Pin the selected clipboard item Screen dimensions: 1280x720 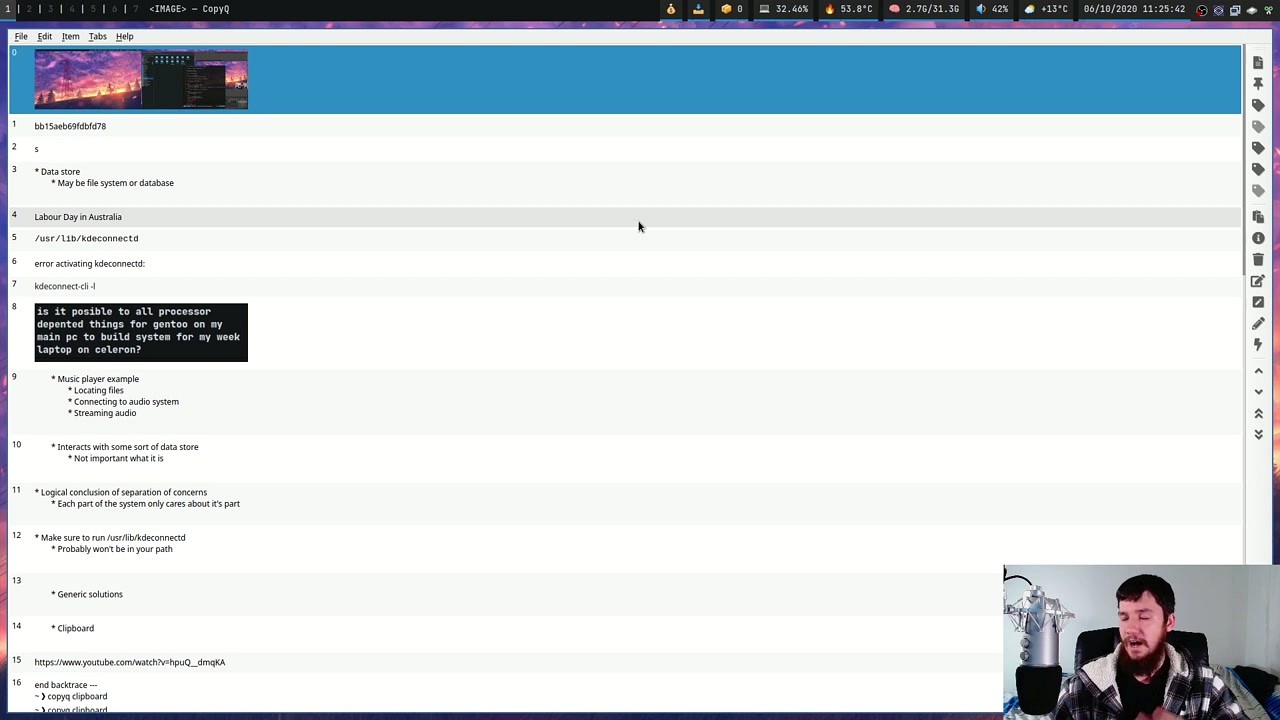click(x=1258, y=83)
